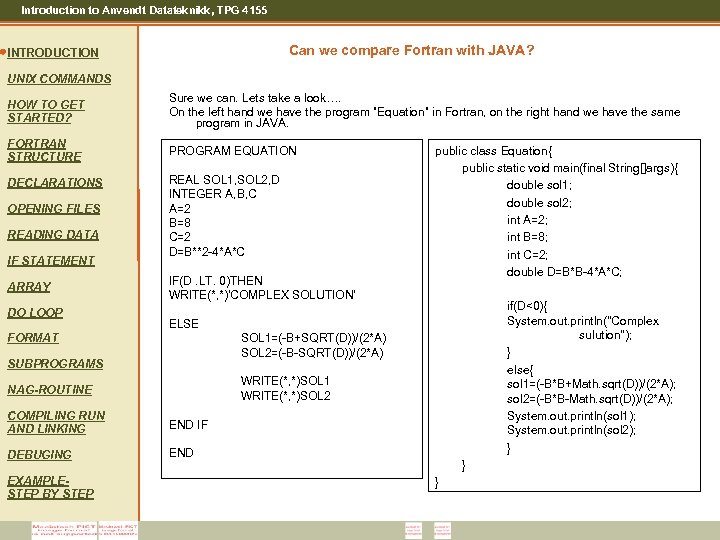Click the 'PROGRAM EQUATION' line in the Fortran box
The width and height of the screenshot is (720, 540).
pyautogui.click(x=233, y=151)
